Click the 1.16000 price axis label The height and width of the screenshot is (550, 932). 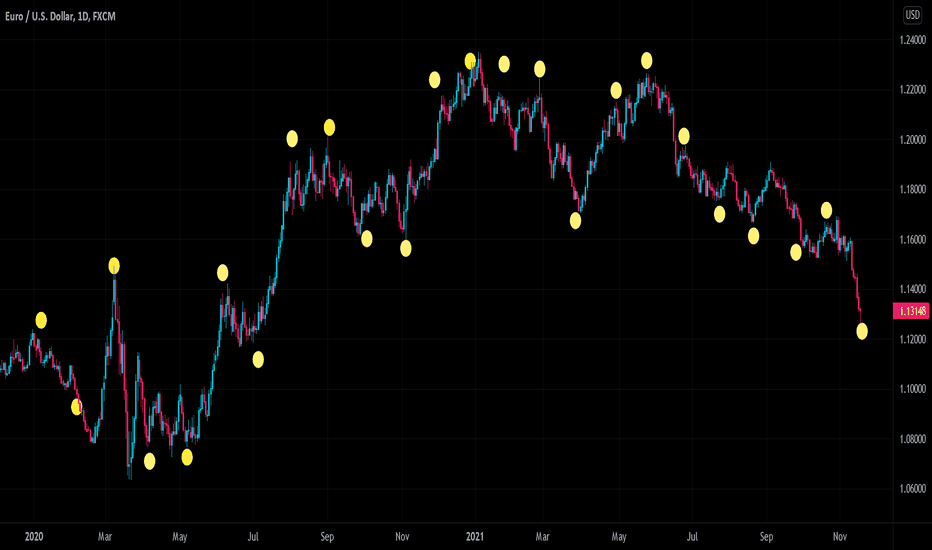tap(912, 240)
